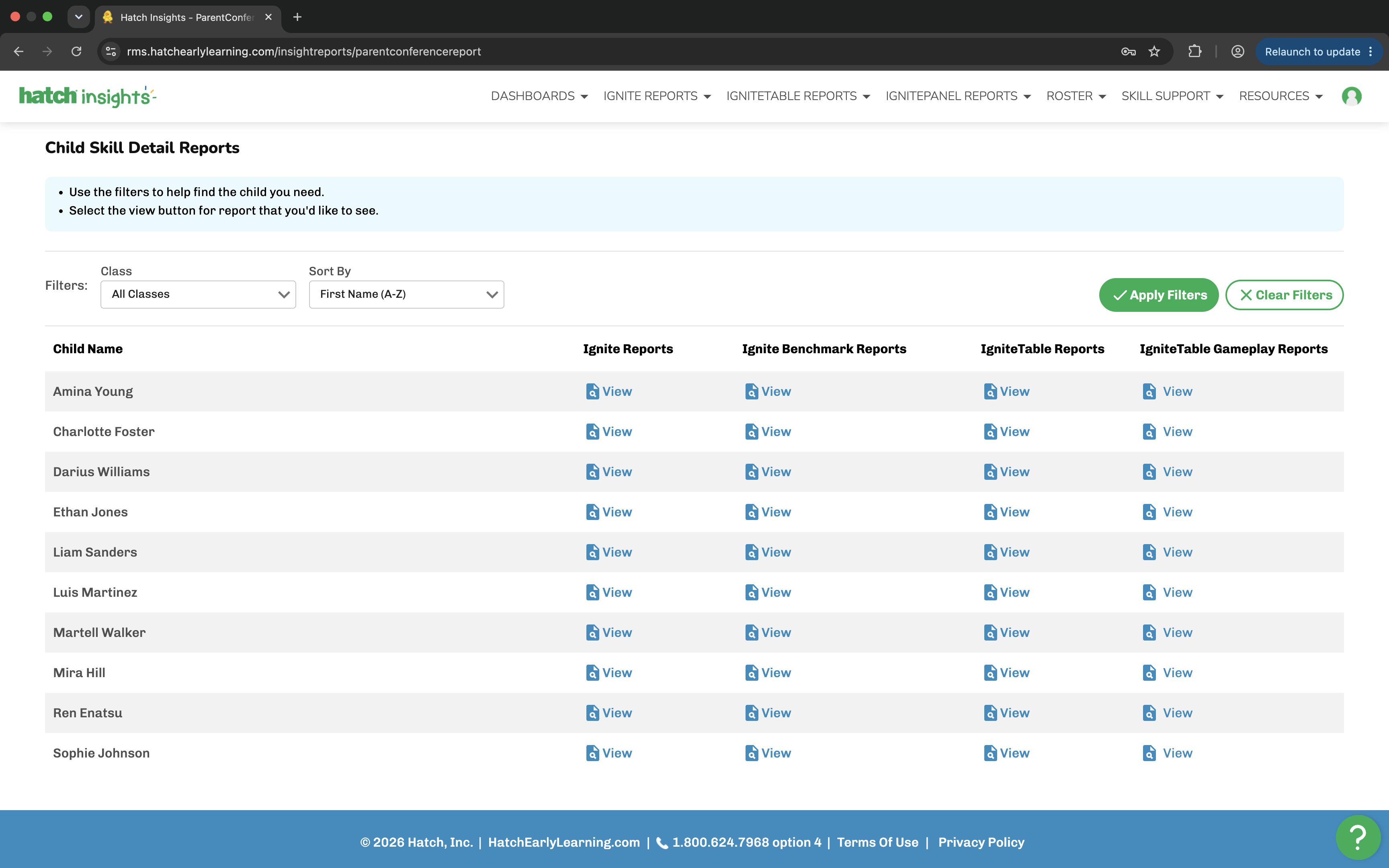Image resolution: width=1389 pixels, height=868 pixels.
Task: Click the Hatch Insights logo
Action: point(87,96)
